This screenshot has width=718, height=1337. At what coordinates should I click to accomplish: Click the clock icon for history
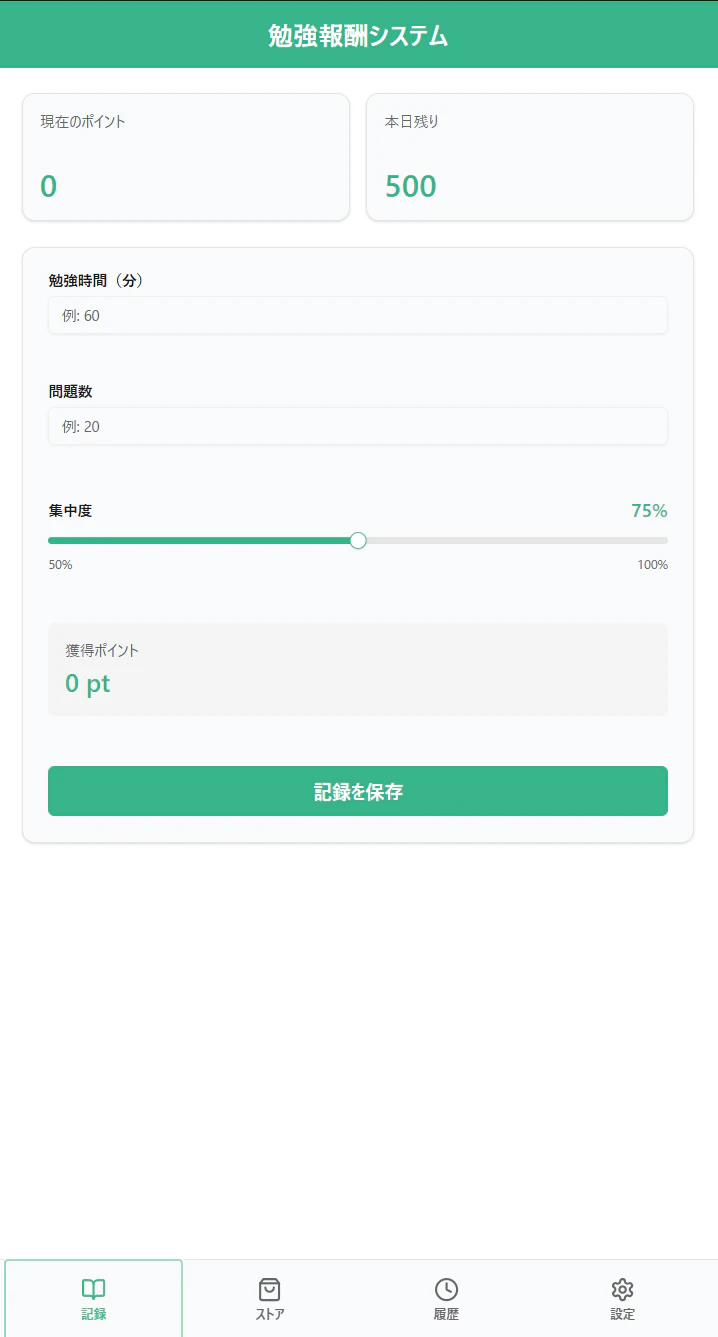tap(446, 1288)
